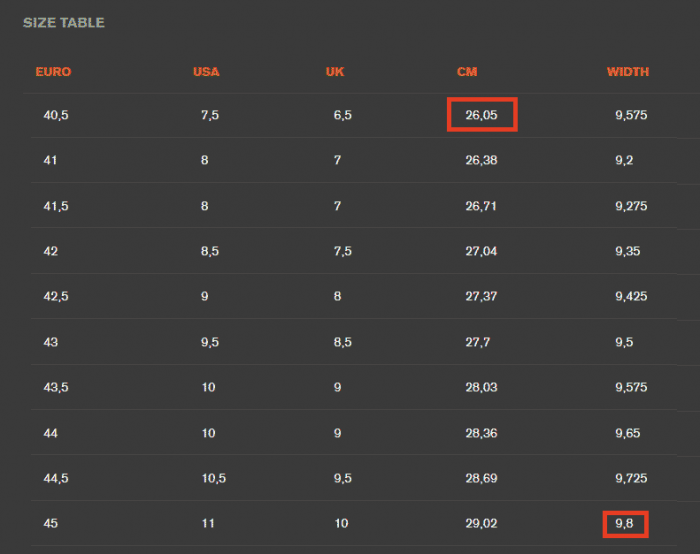The width and height of the screenshot is (700, 554).
Task: Select EURO size 40,5 cell
Action: (x=56, y=115)
